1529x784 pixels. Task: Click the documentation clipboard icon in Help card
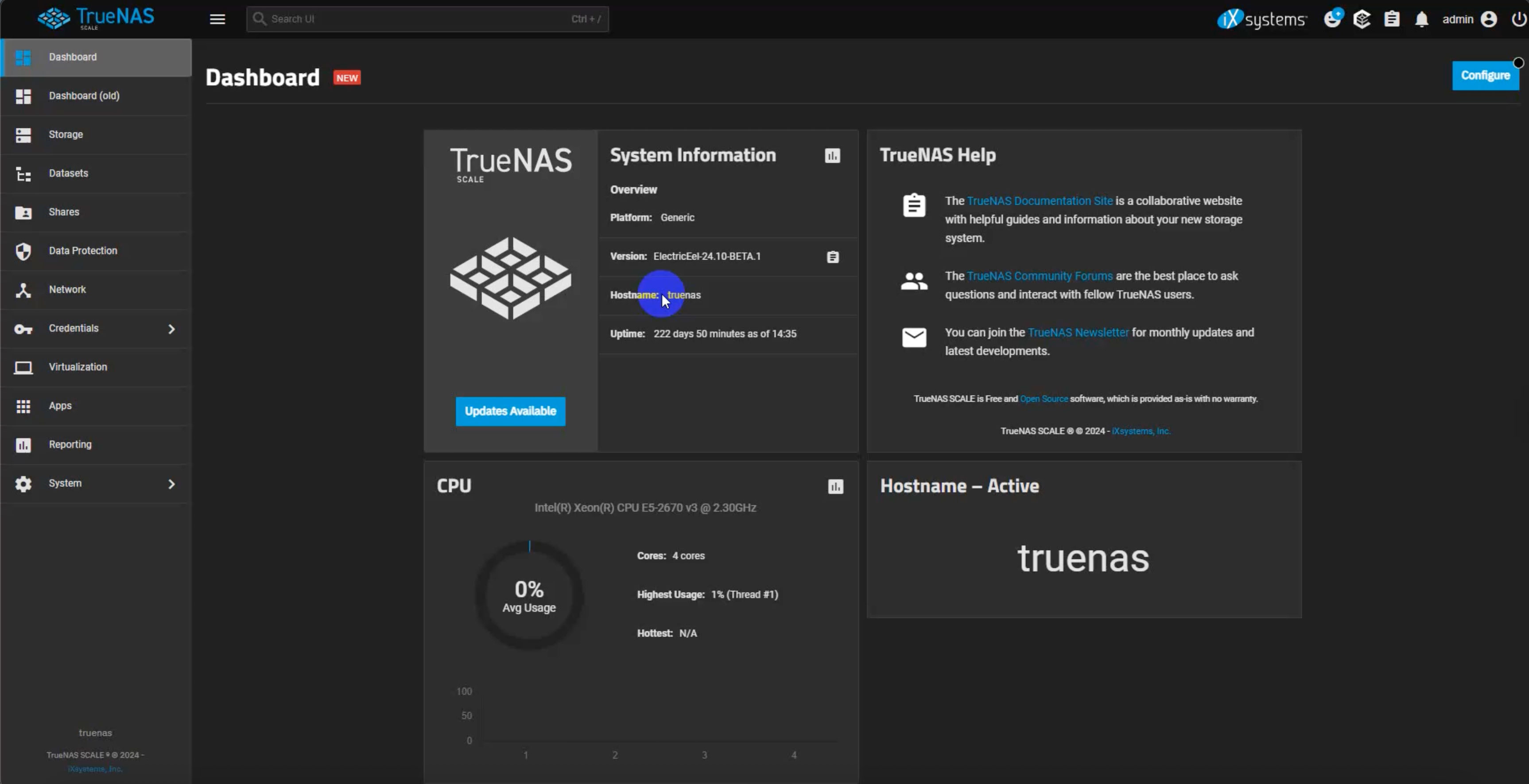click(914, 206)
